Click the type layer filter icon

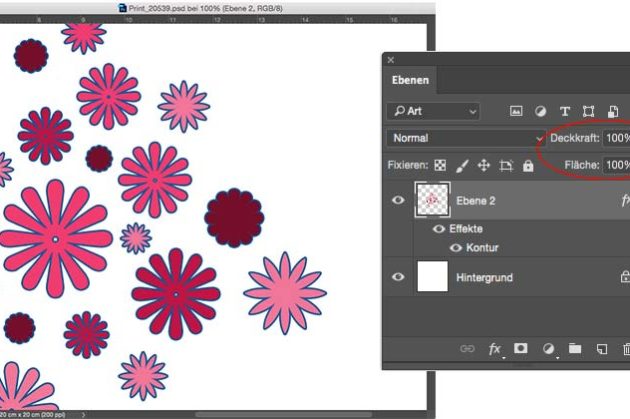[x=565, y=111]
